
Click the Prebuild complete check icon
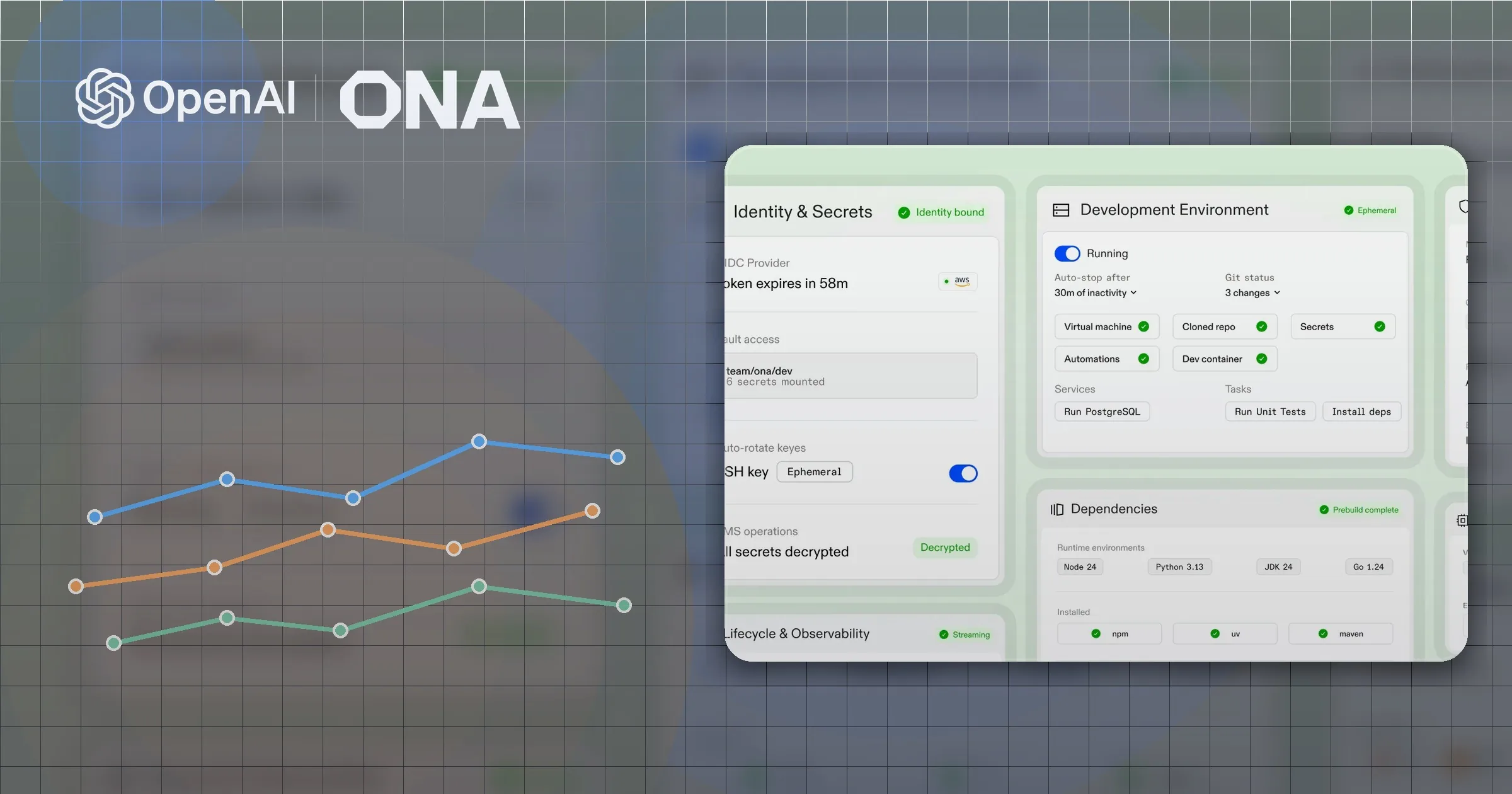(x=1324, y=510)
